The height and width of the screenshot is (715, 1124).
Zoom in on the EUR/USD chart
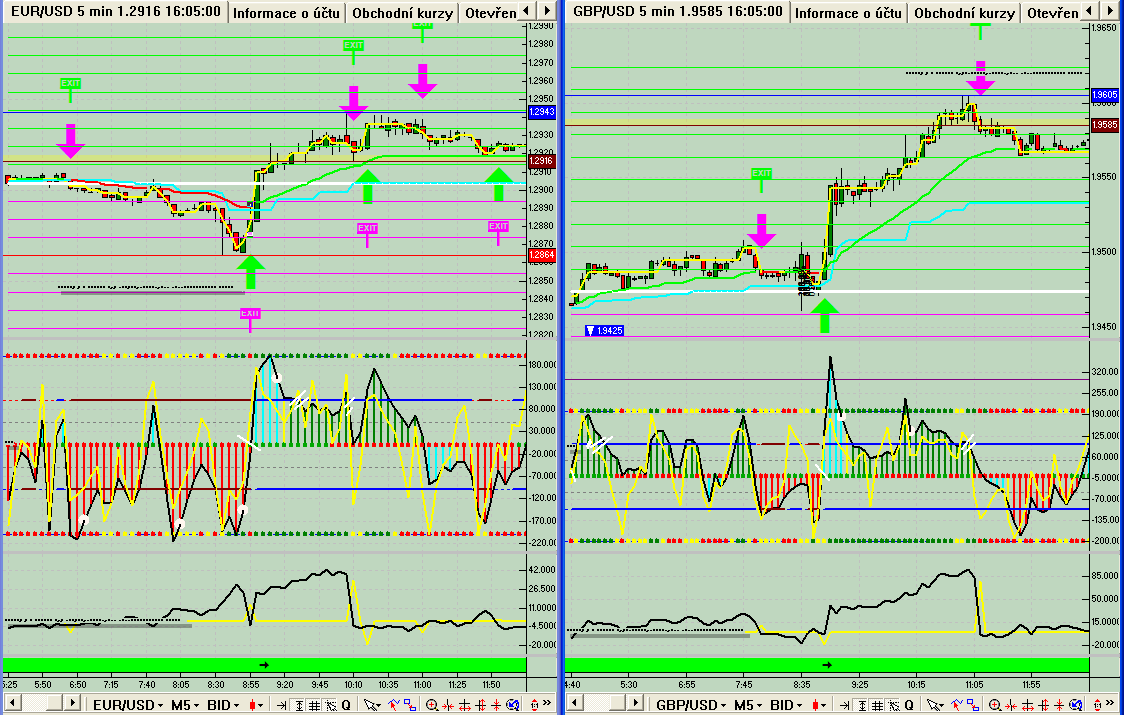click(x=432, y=705)
